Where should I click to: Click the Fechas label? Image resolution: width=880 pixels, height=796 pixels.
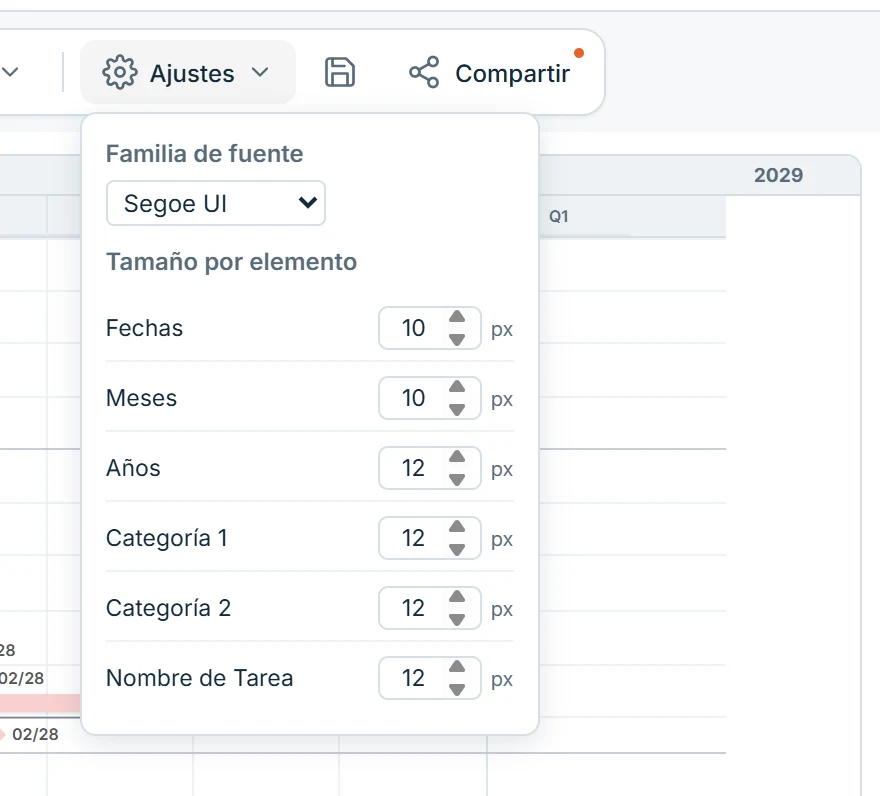pos(144,328)
